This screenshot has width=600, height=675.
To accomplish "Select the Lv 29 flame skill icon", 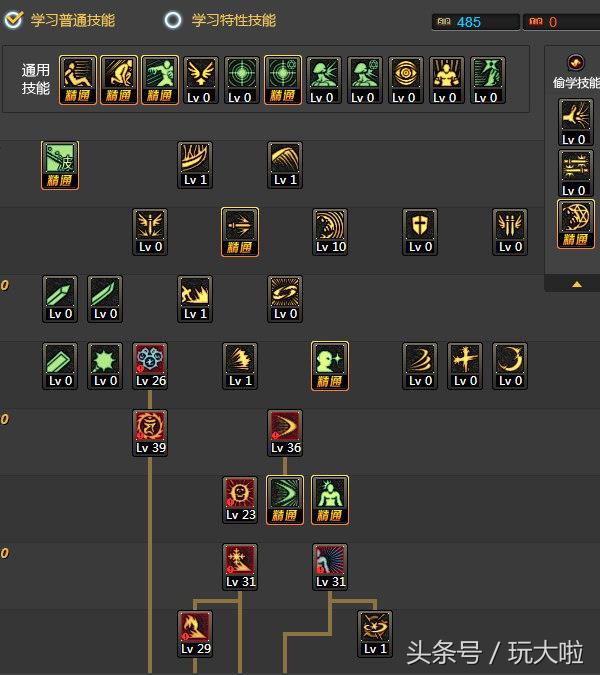I will 195,634.
